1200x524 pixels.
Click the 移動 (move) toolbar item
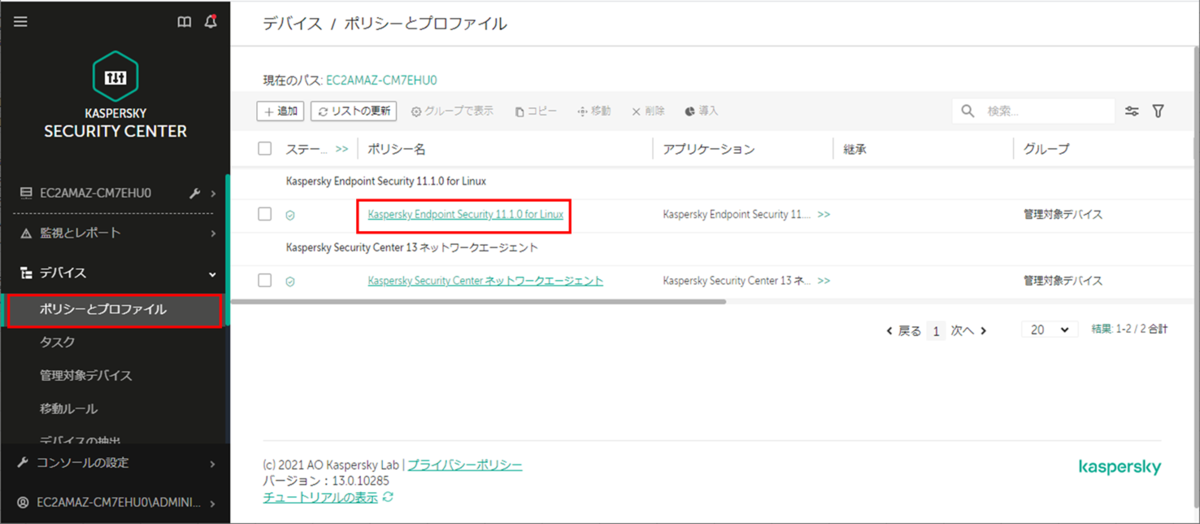click(594, 111)
